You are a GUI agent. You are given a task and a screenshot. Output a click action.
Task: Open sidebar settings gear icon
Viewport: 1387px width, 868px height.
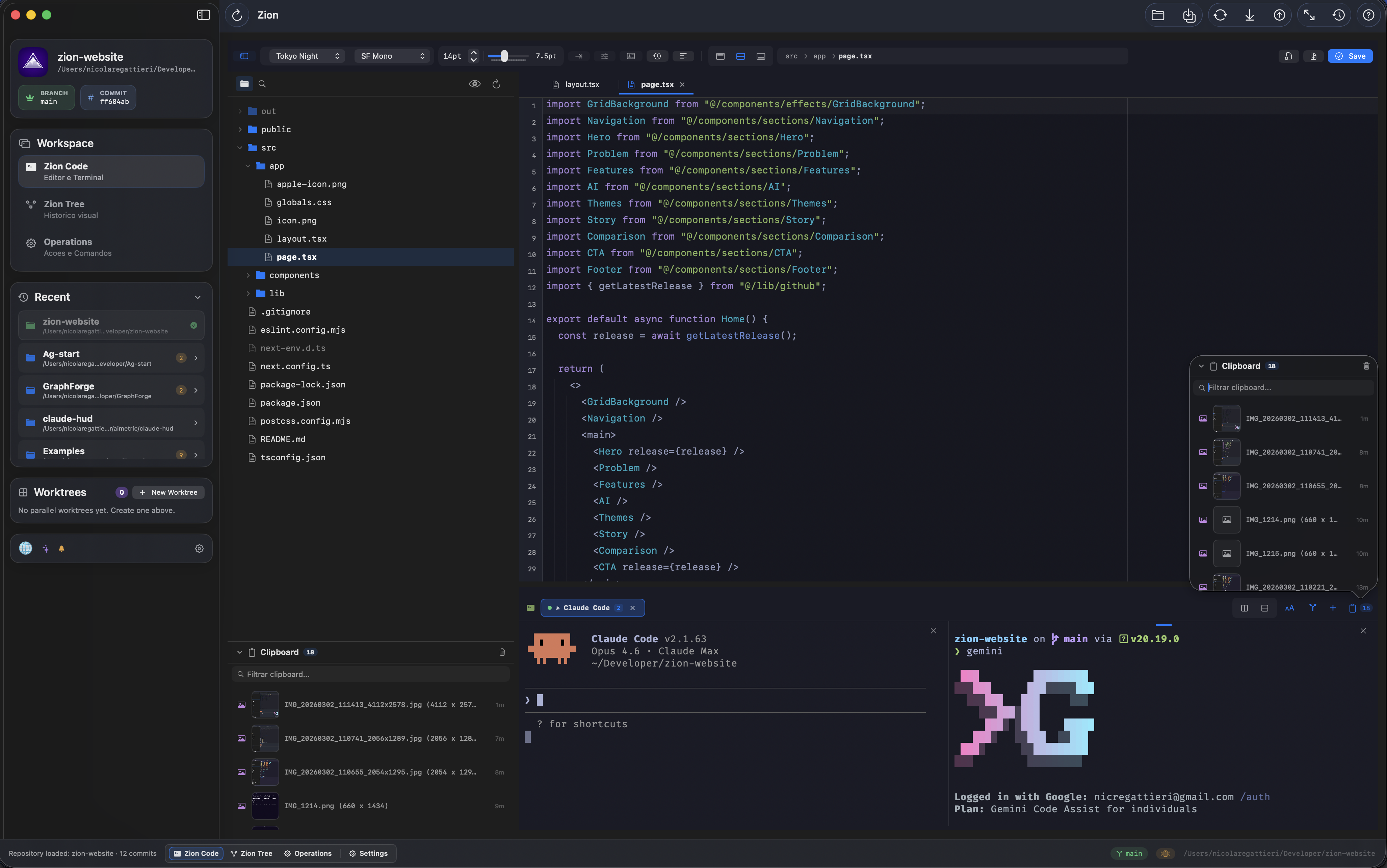click(x=199, y=549)
